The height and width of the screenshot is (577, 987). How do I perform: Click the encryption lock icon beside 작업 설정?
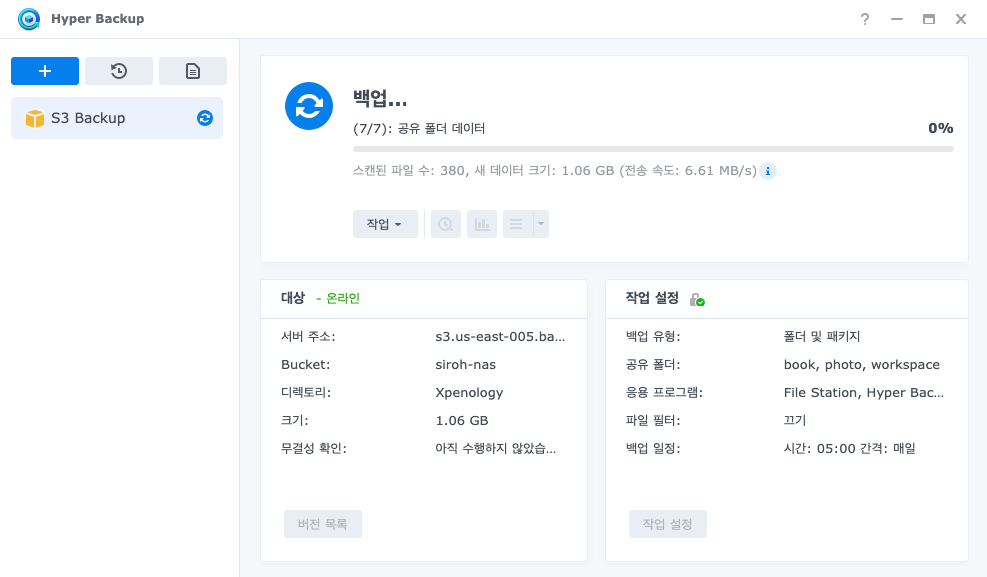[x=696, y=299]
